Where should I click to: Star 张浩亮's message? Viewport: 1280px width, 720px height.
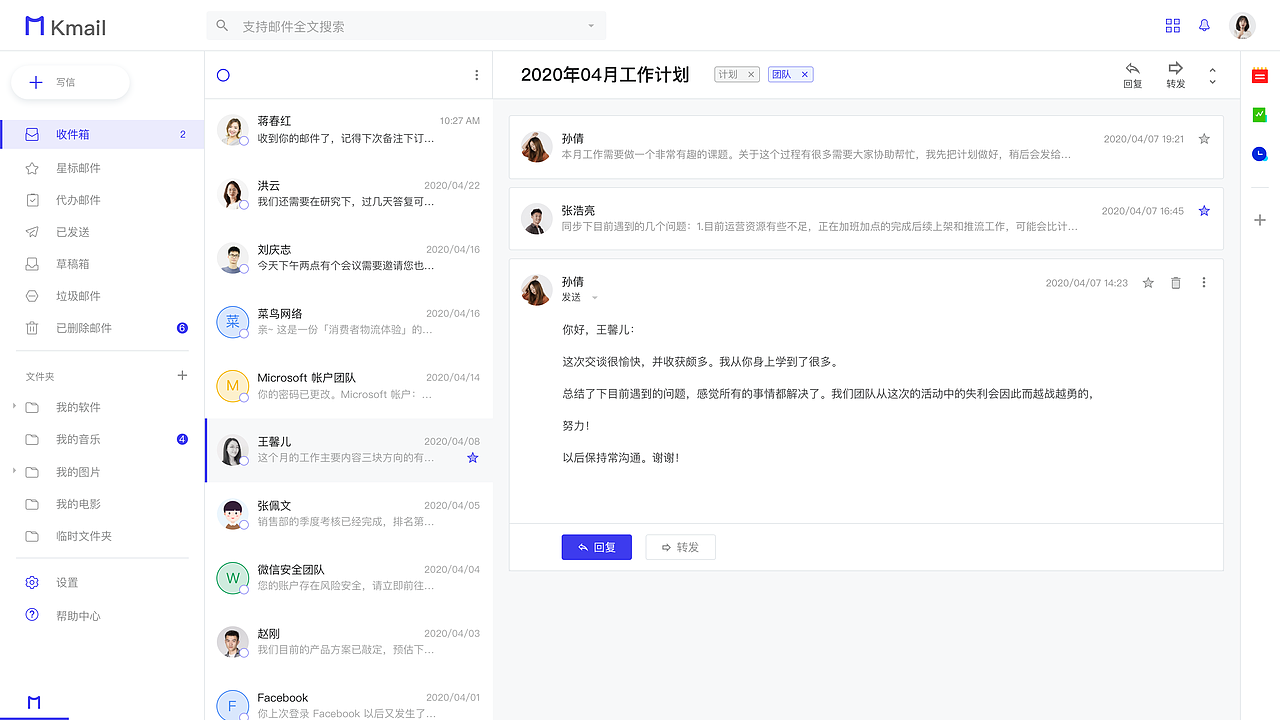coord(1204,210)
